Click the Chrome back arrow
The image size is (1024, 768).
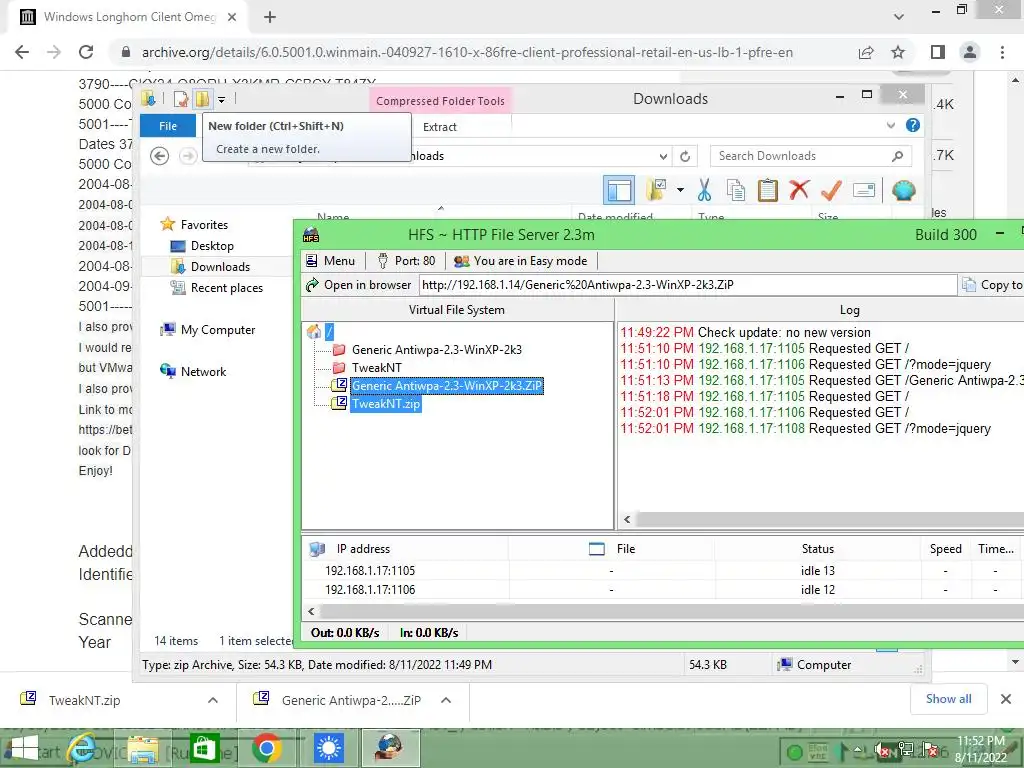click(x=22, y=52)
